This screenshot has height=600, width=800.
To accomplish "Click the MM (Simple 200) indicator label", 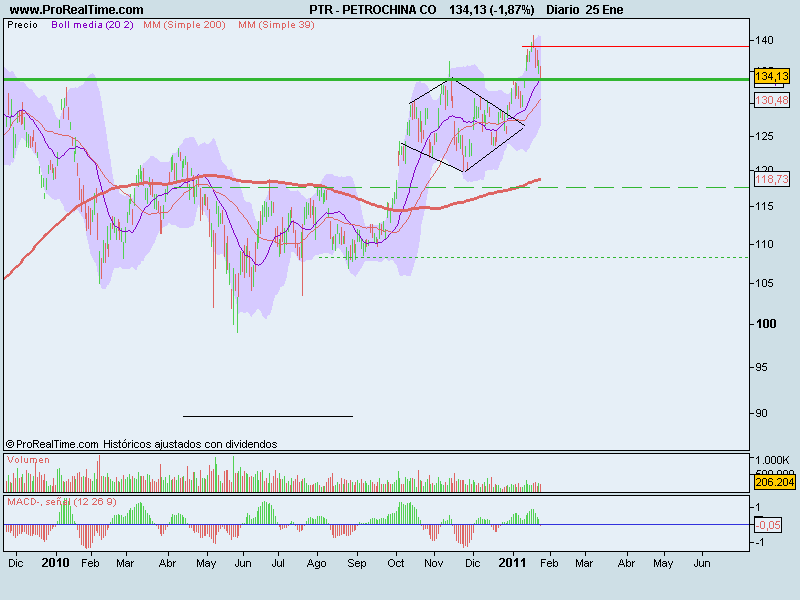I will (x=184, y=24).
